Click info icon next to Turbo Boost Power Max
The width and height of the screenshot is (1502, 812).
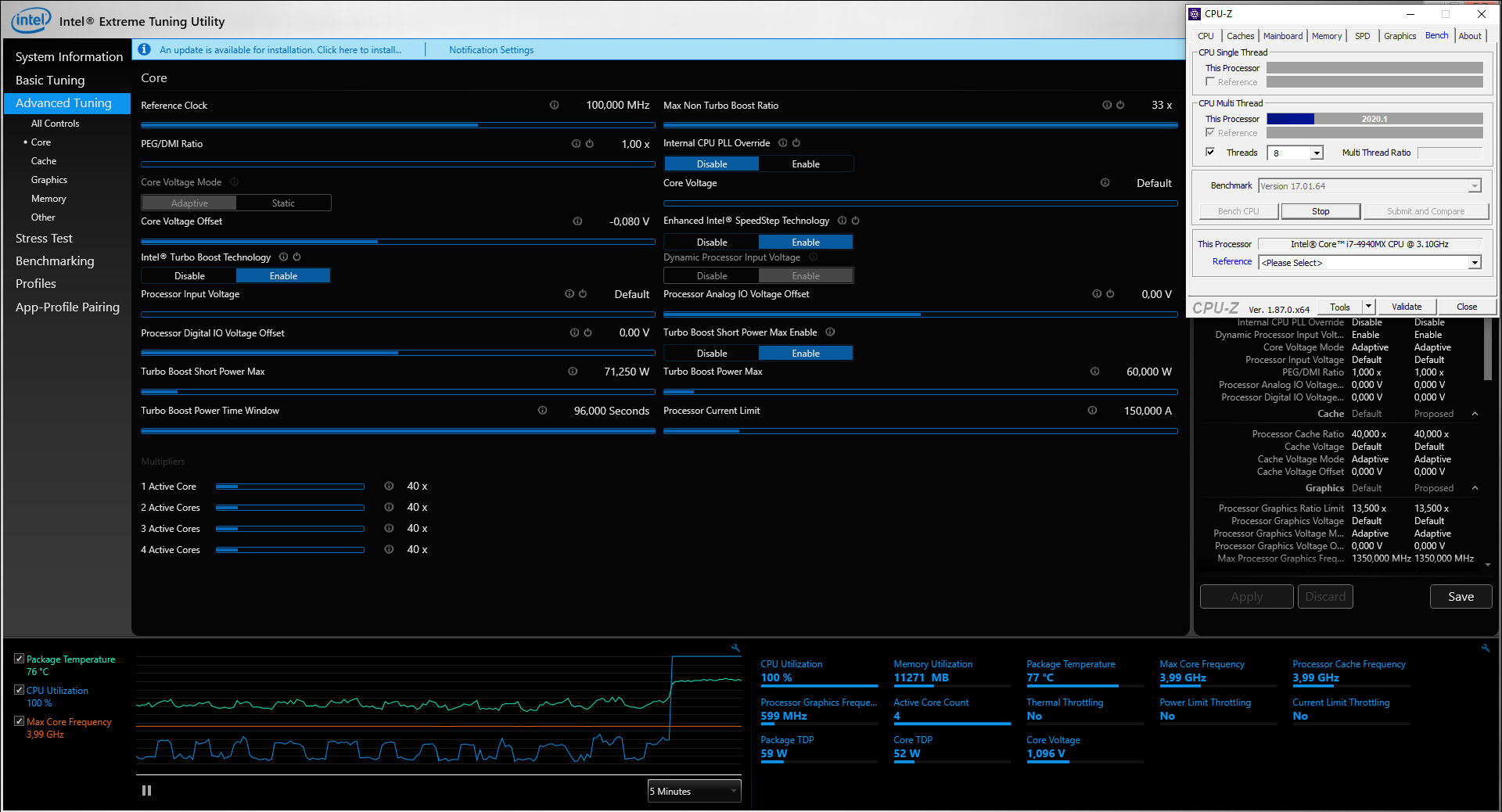point(1094,372)
